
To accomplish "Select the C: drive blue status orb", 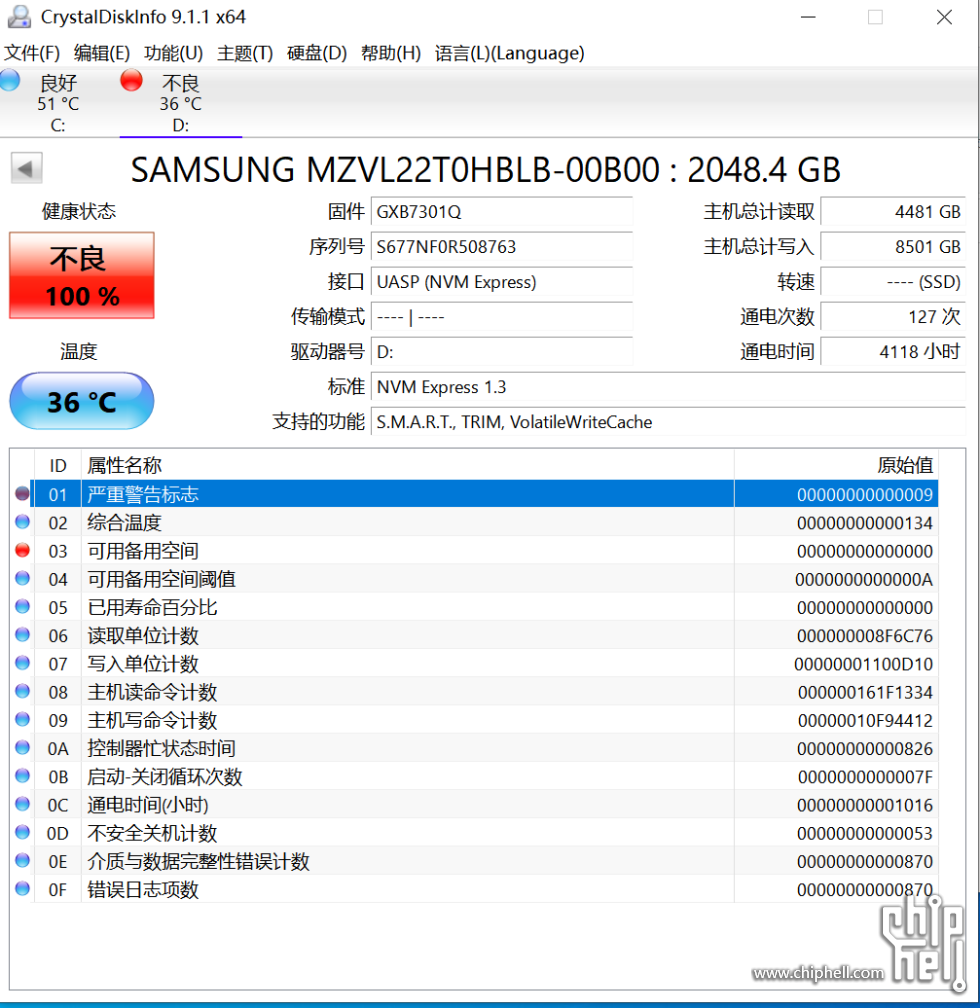I will (9, 80).
